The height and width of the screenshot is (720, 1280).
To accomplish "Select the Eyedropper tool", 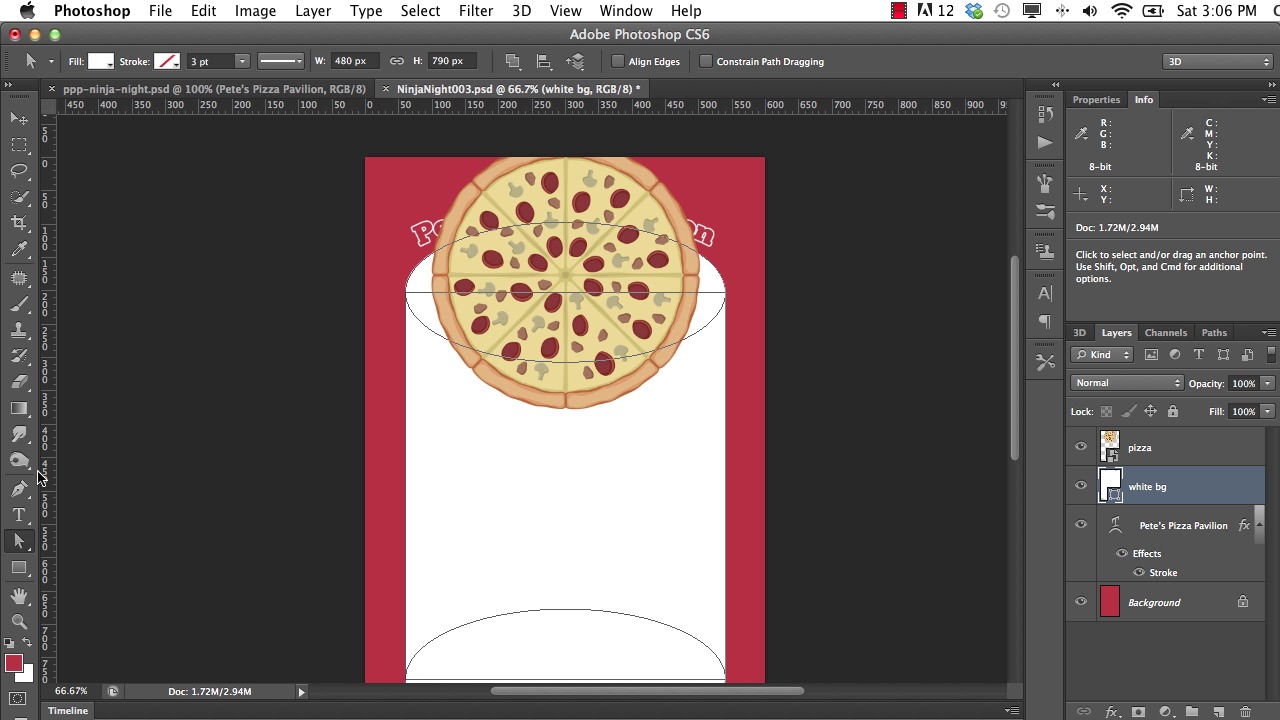I will tap(19, 250).
